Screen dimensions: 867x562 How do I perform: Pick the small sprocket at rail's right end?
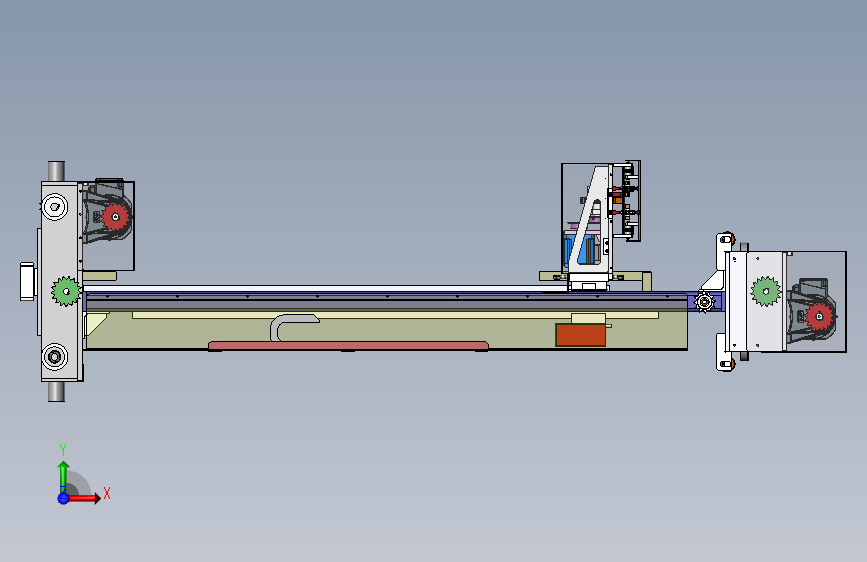(704, 302)
